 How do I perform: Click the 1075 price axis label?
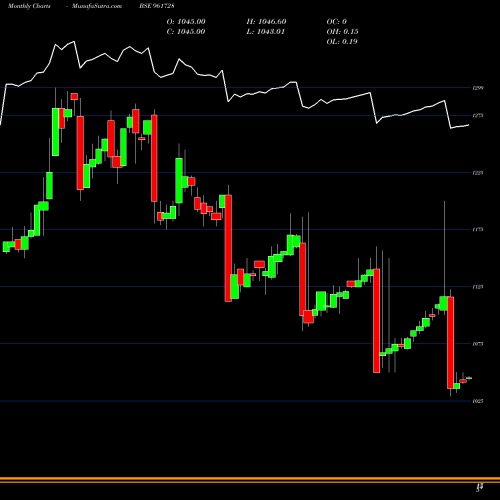(478, 344)
